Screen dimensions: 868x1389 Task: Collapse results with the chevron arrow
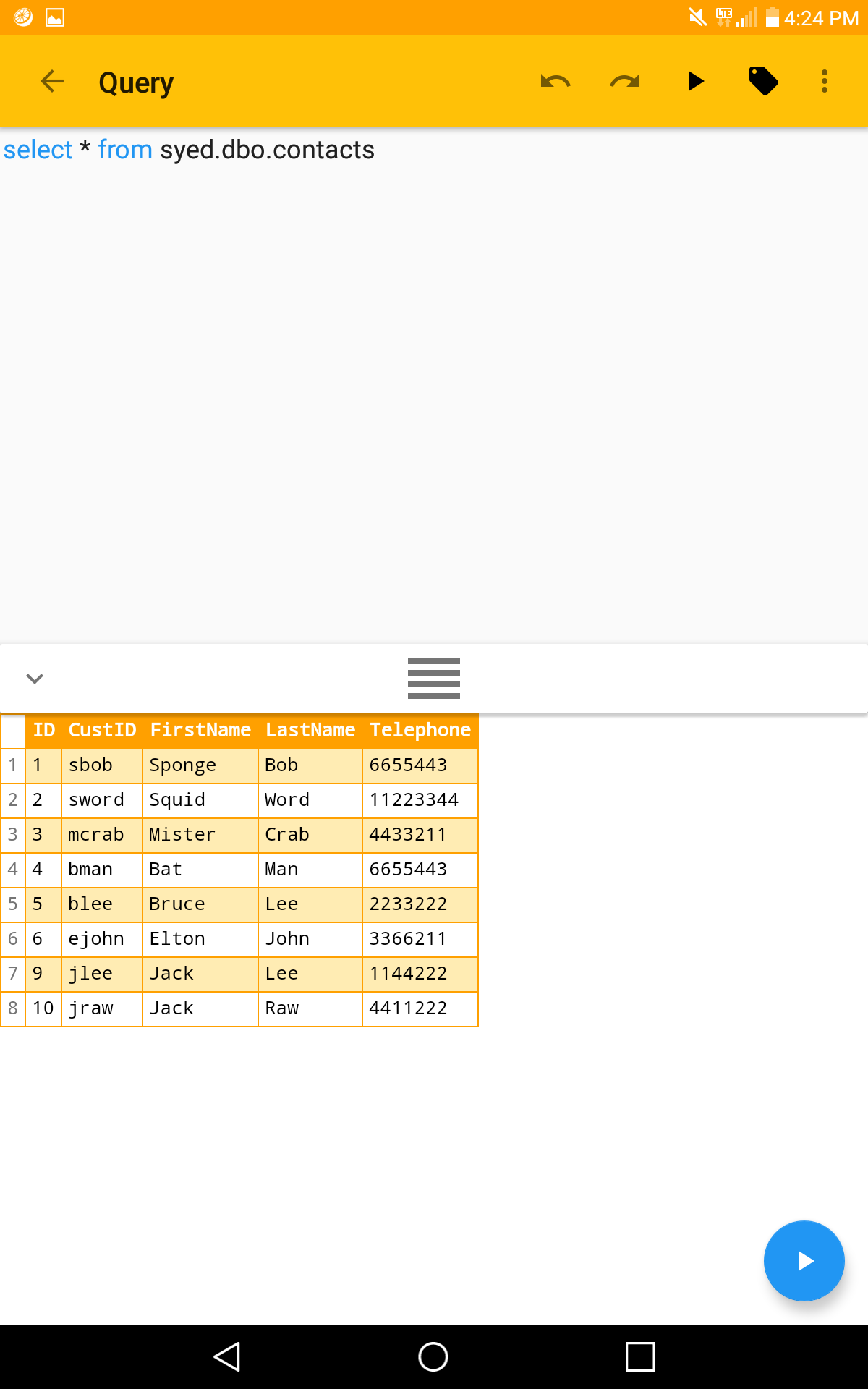35,679
